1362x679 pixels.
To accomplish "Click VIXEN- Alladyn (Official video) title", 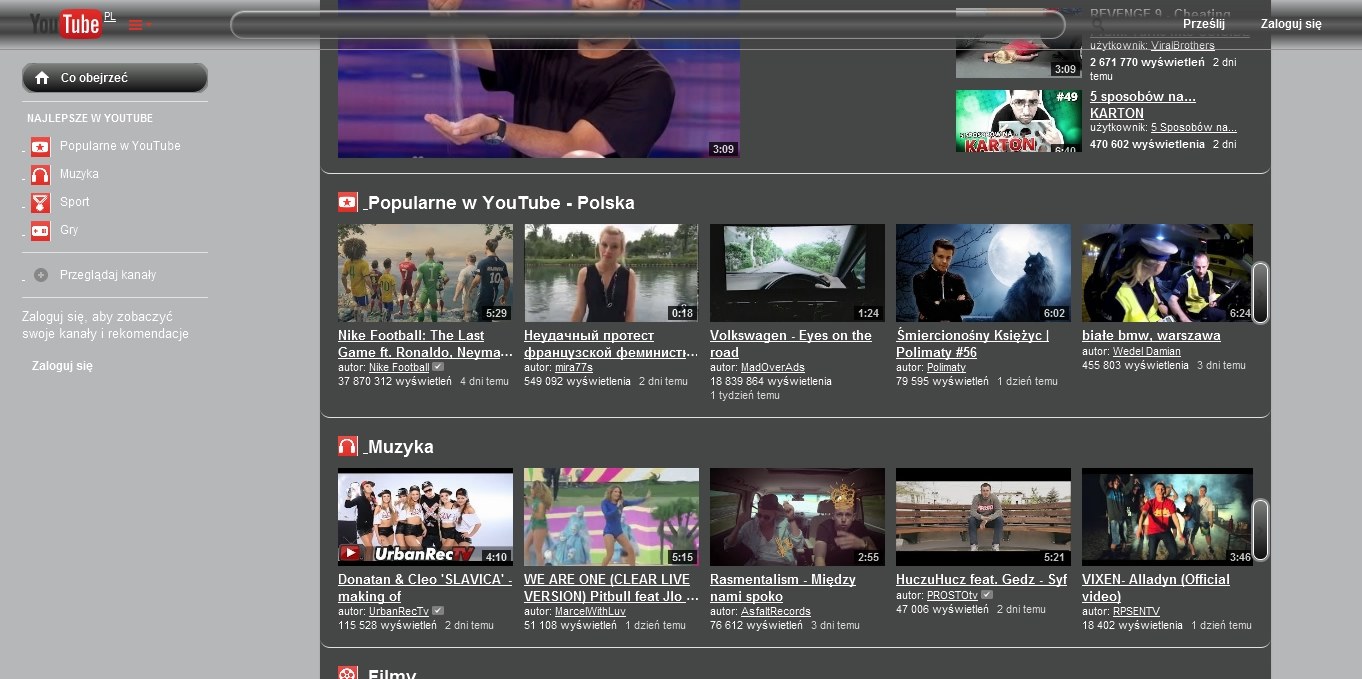I will tap(1156, 588).
